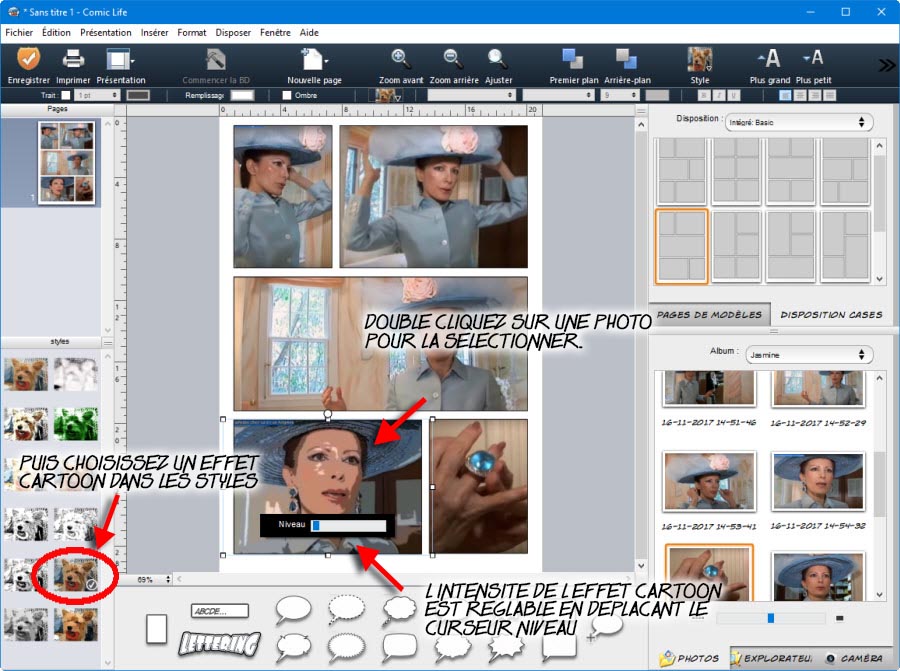Select the photo thumbnail dated 16-11-2017 14-53-41

709,481
